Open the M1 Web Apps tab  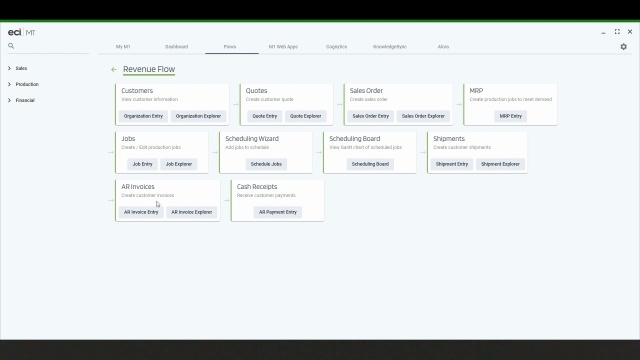[283, 47]
